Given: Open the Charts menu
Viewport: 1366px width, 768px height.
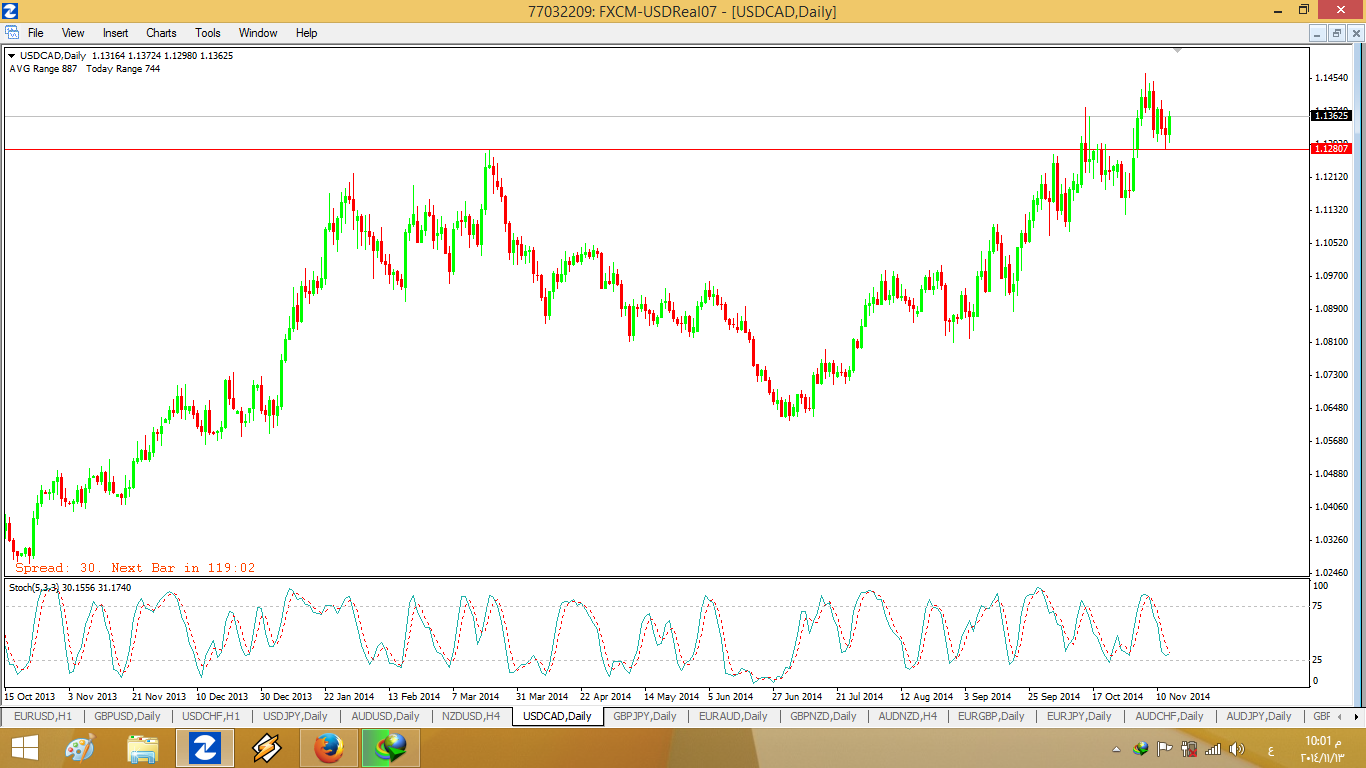Looking at the screenshot, I should pos(161,33).
